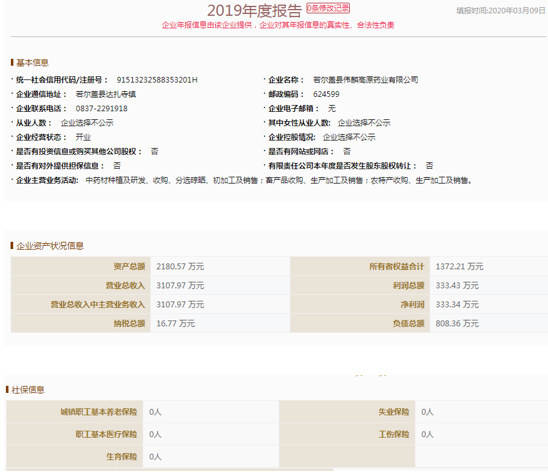Click the 纳税总额 label cell

pyautogui.click(x=81, y=323)
